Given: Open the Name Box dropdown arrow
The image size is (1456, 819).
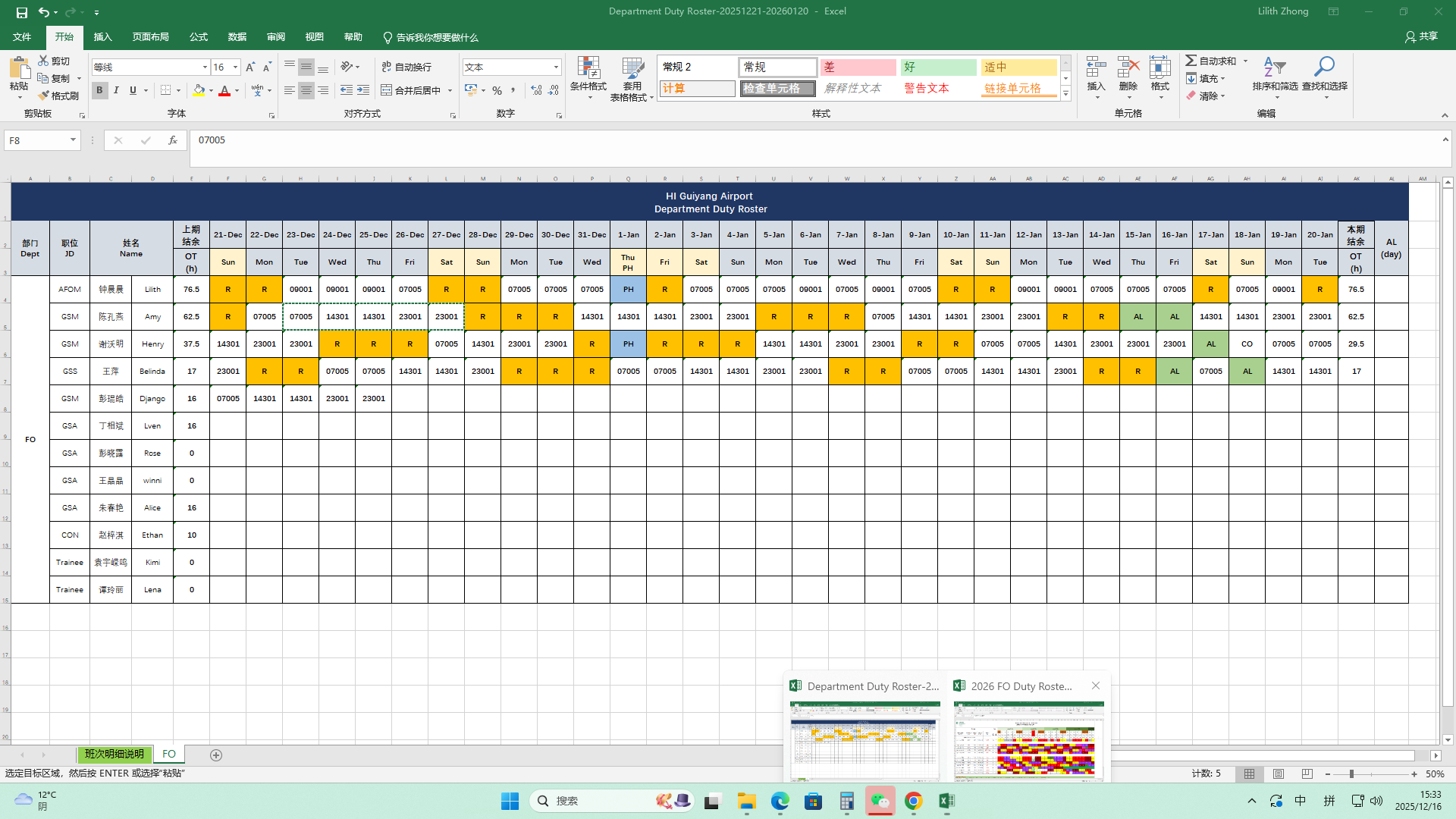Looking at the screenshot, I should click(x=73, y=140).
